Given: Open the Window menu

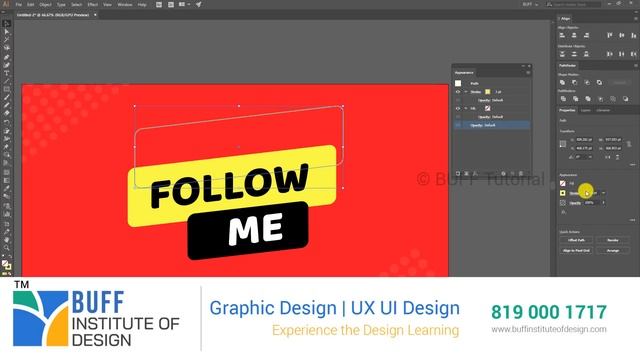Looking at the screenshot, I should 124,4.
